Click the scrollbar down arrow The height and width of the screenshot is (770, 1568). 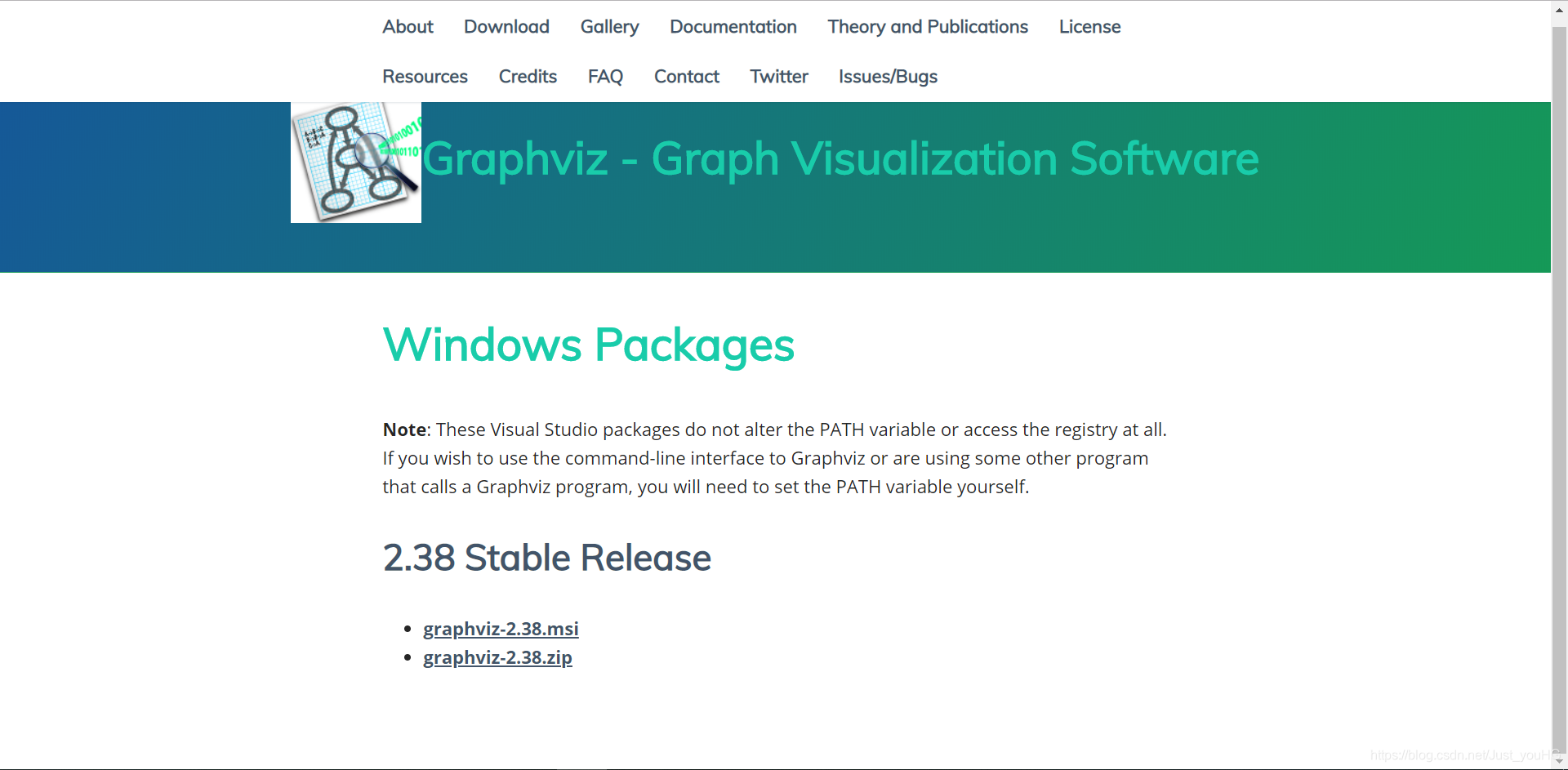pyautogui.click(x=1558, y=760)
